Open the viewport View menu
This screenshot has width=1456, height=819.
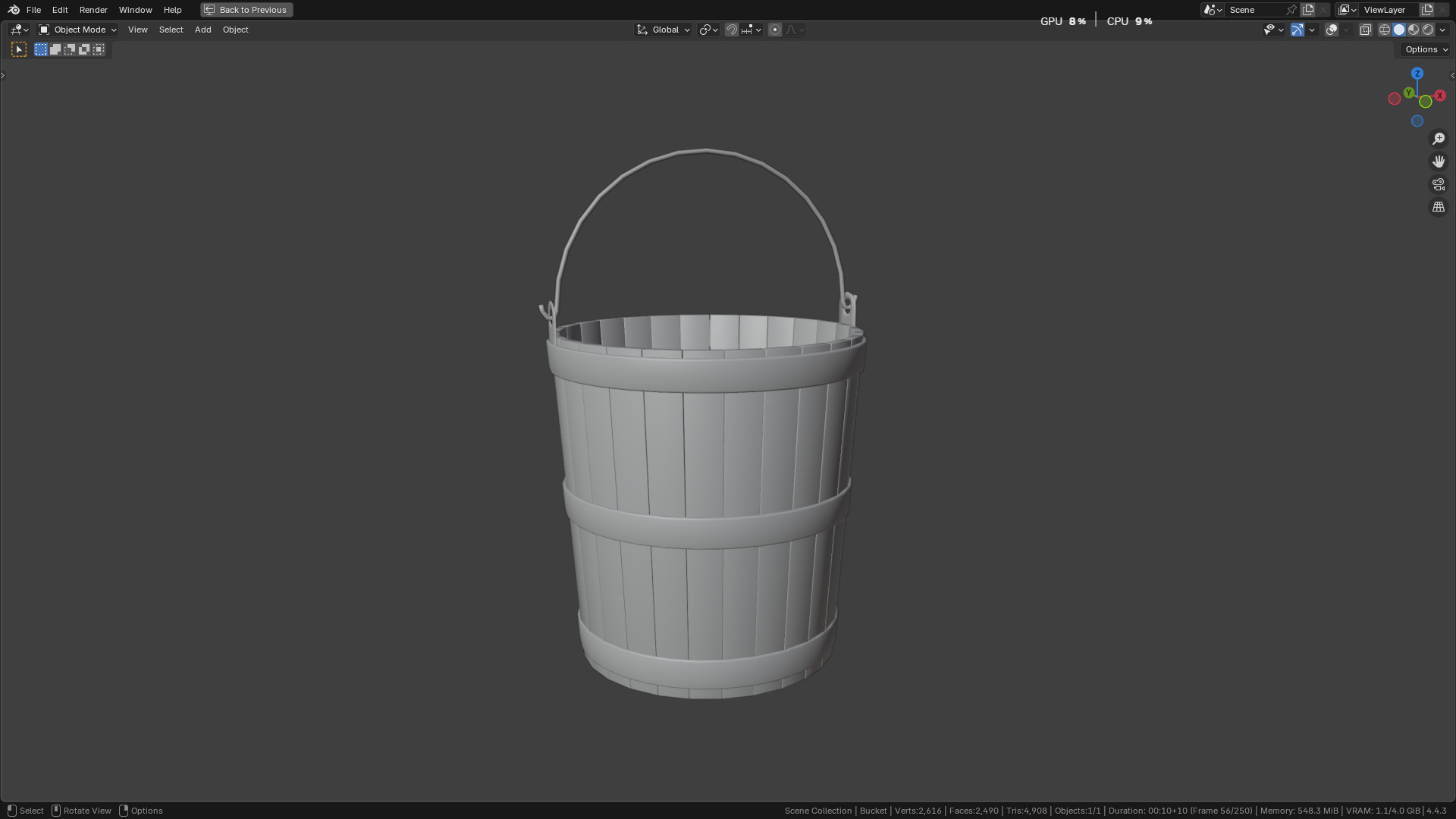[x=137, y=30]
